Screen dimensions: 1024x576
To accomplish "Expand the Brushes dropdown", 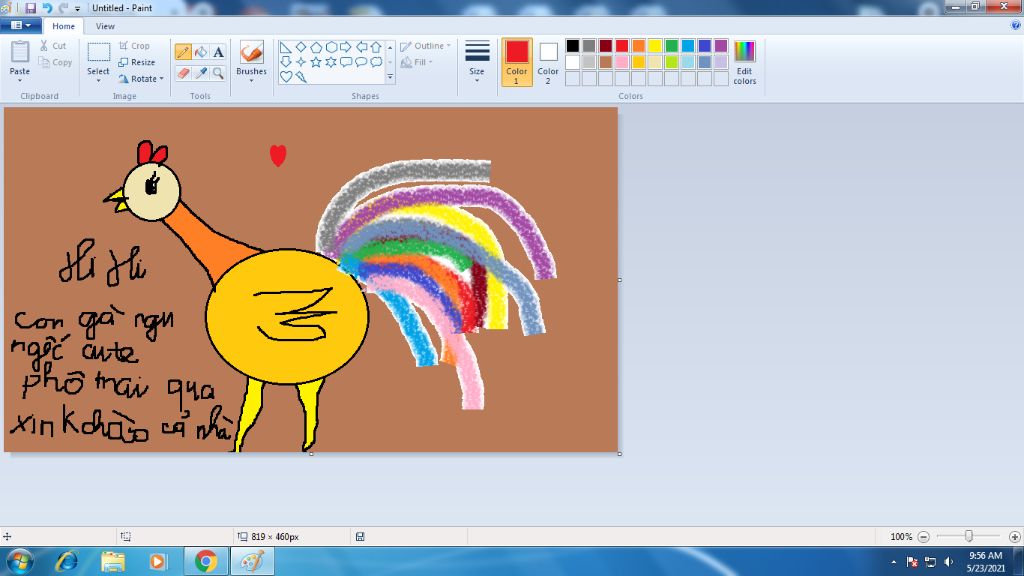I will pos(251,72).
